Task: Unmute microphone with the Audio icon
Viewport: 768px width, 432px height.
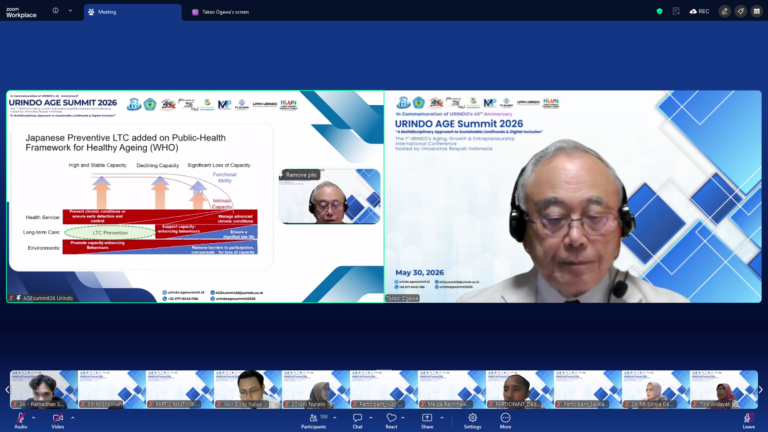Action: pos(21,420)
